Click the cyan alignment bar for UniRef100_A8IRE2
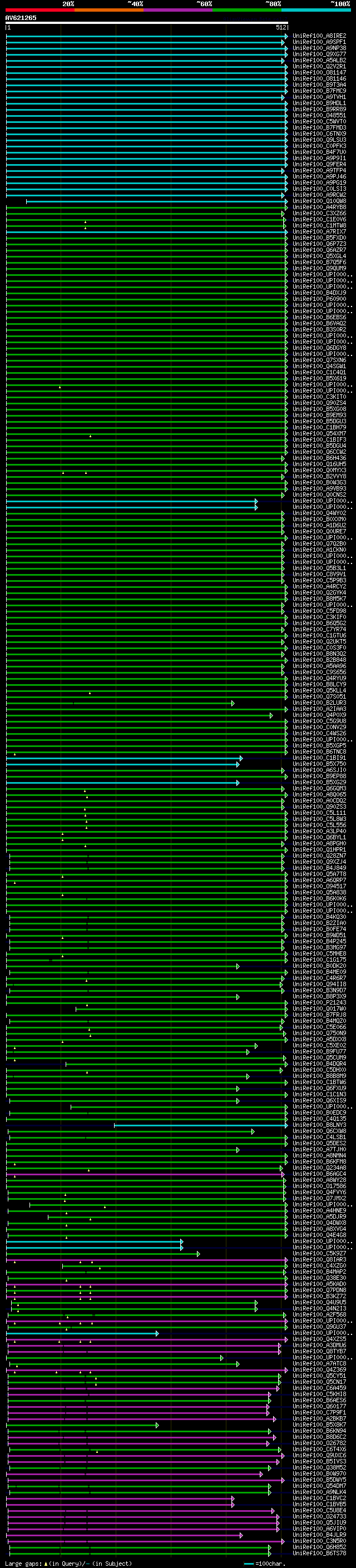 coord(147,37)
